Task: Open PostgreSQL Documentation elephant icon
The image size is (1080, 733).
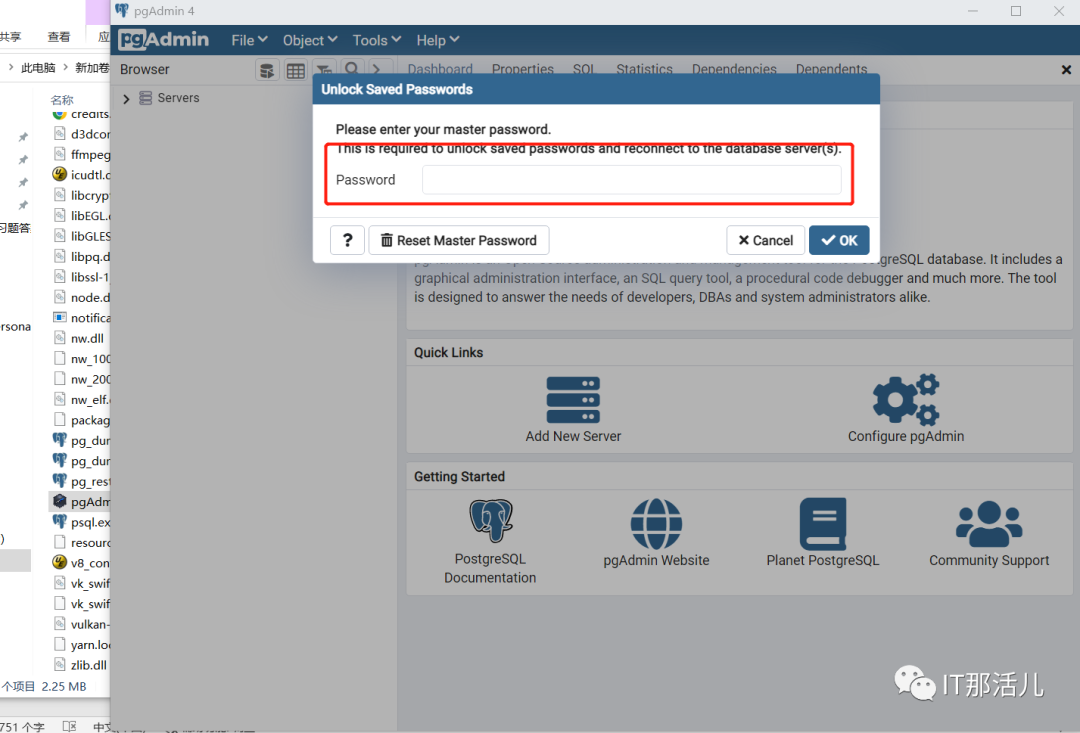Action: point(490,522)
